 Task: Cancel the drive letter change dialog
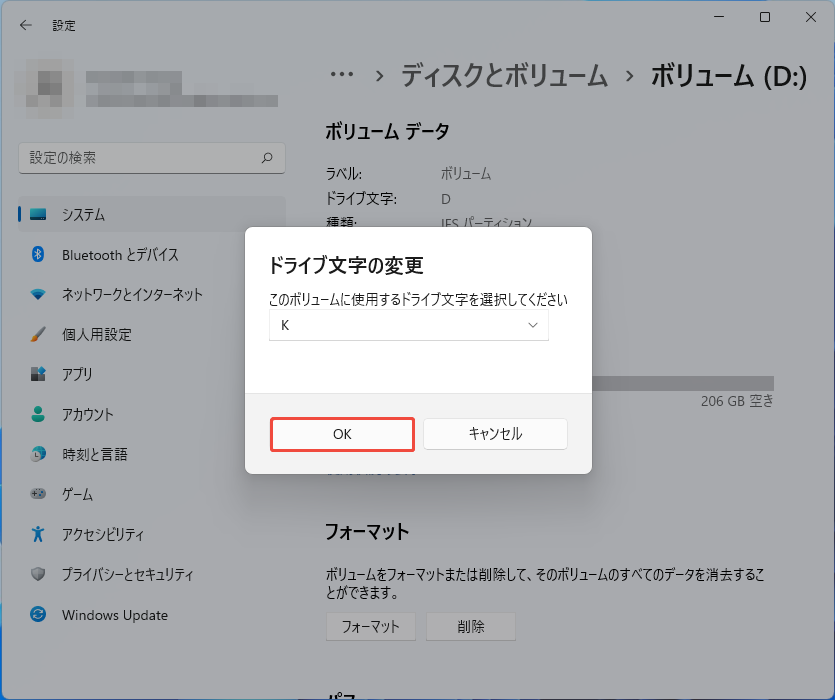coord(495,434)
